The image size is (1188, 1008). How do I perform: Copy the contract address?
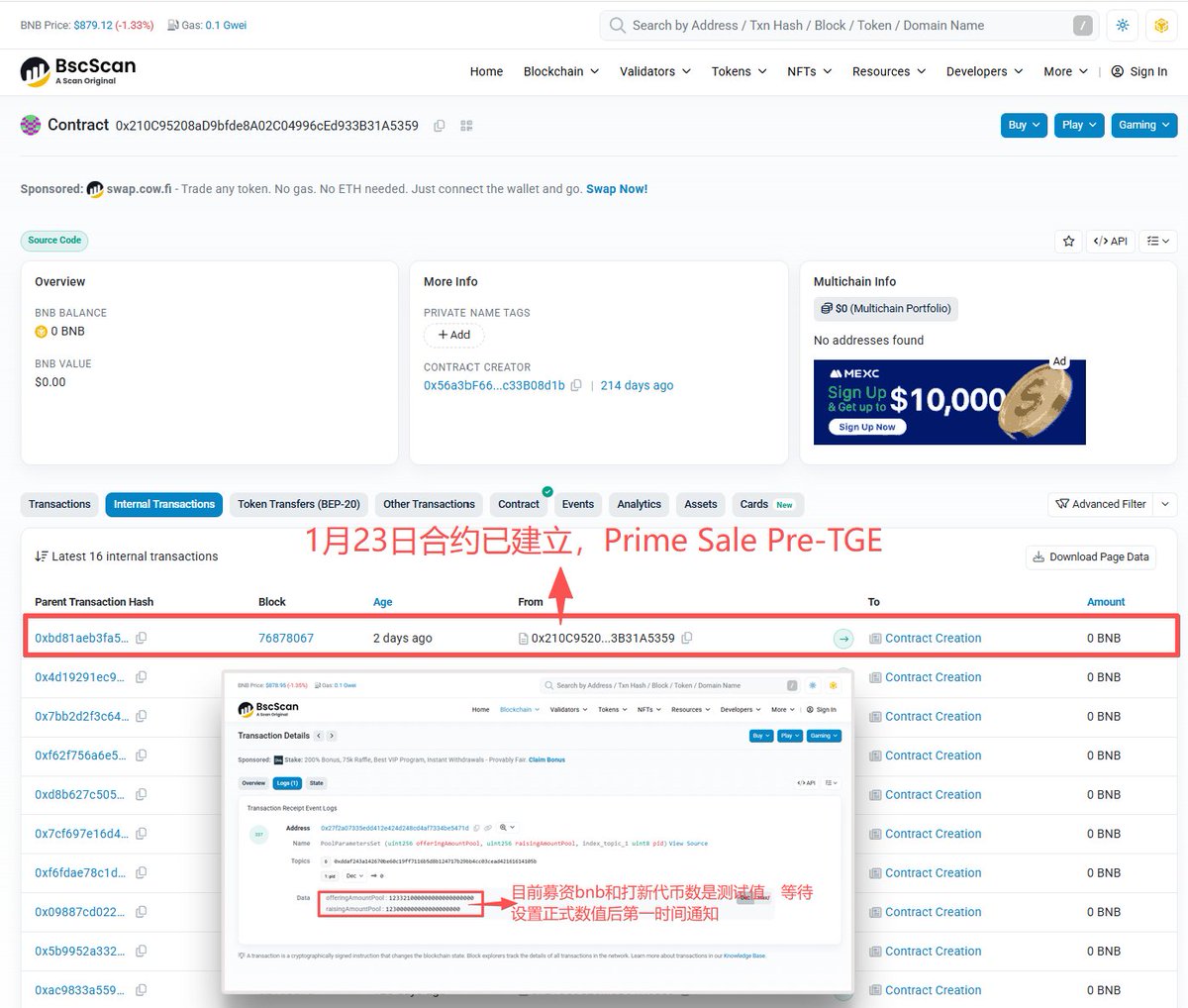click(x=439, y=126)
